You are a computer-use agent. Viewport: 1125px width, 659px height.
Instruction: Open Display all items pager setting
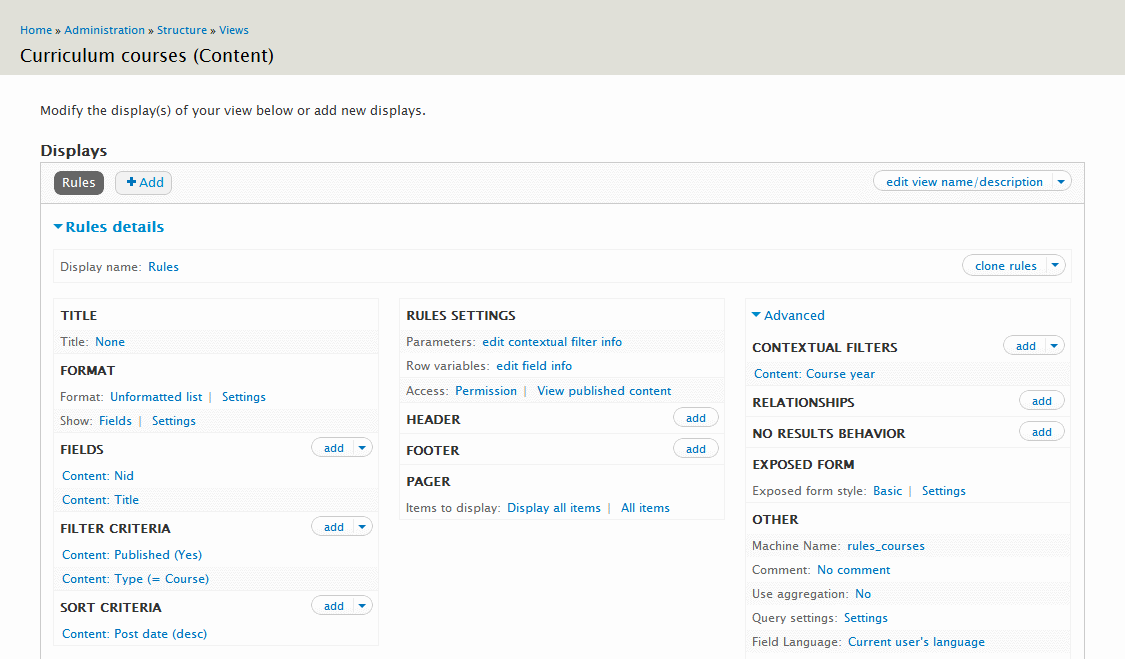[554, 507]
